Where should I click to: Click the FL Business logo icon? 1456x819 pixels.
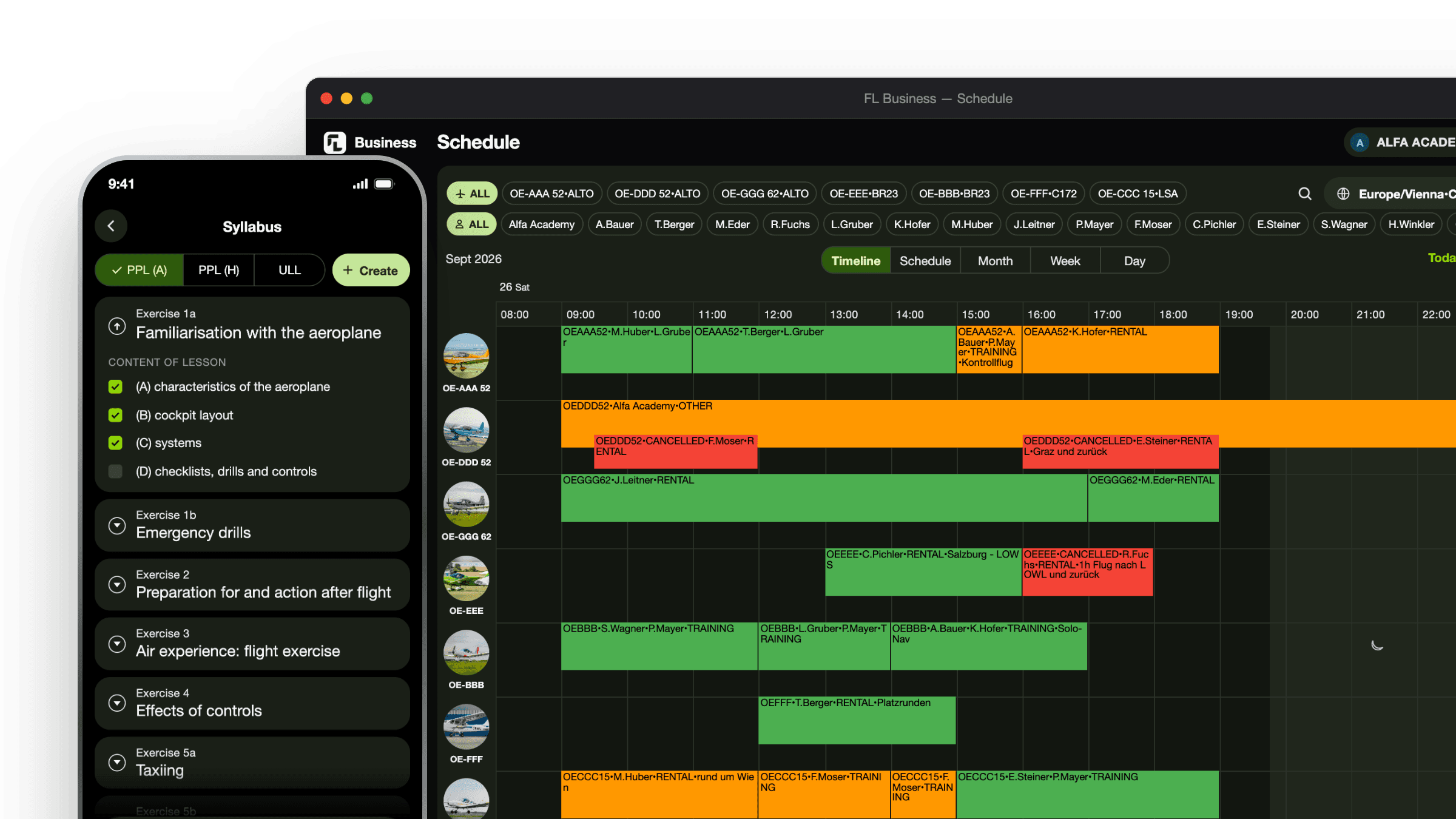tap(335, 143)
